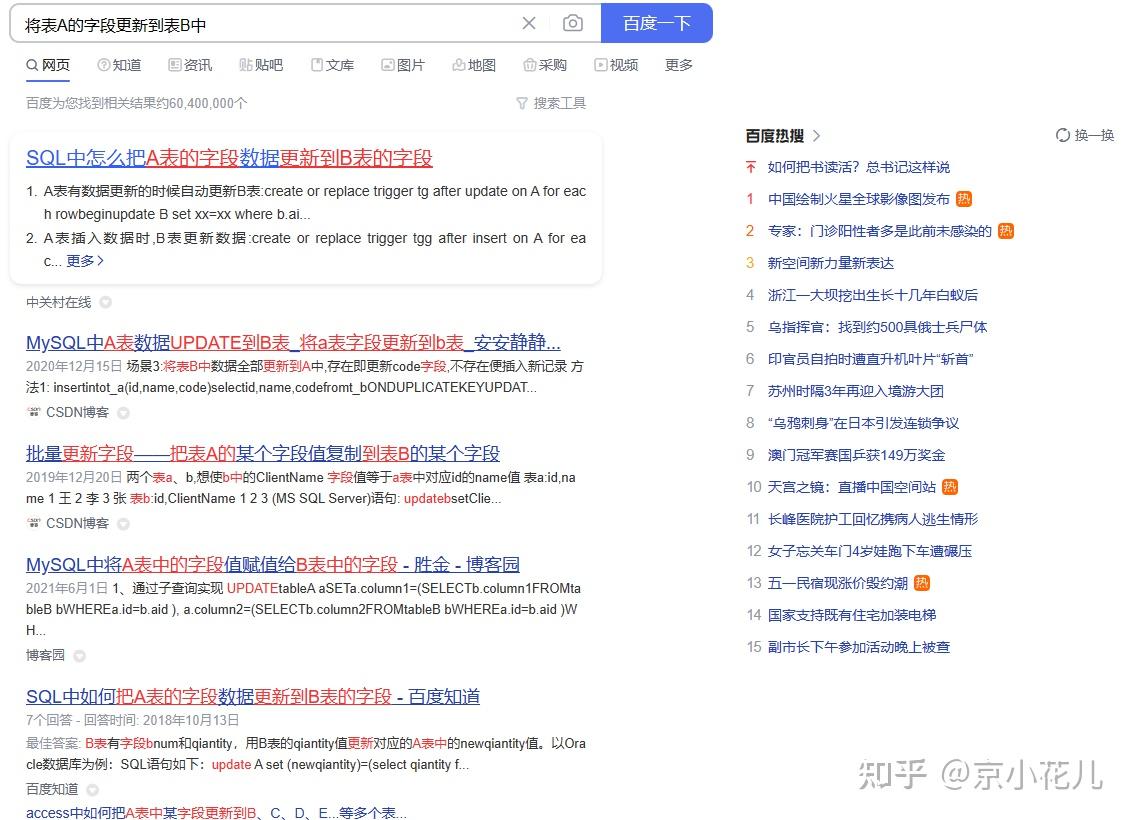Open hot search 中国绘制火星全球影像图发布
This screenshot has height=820, width=1131.
coord(858,199)
